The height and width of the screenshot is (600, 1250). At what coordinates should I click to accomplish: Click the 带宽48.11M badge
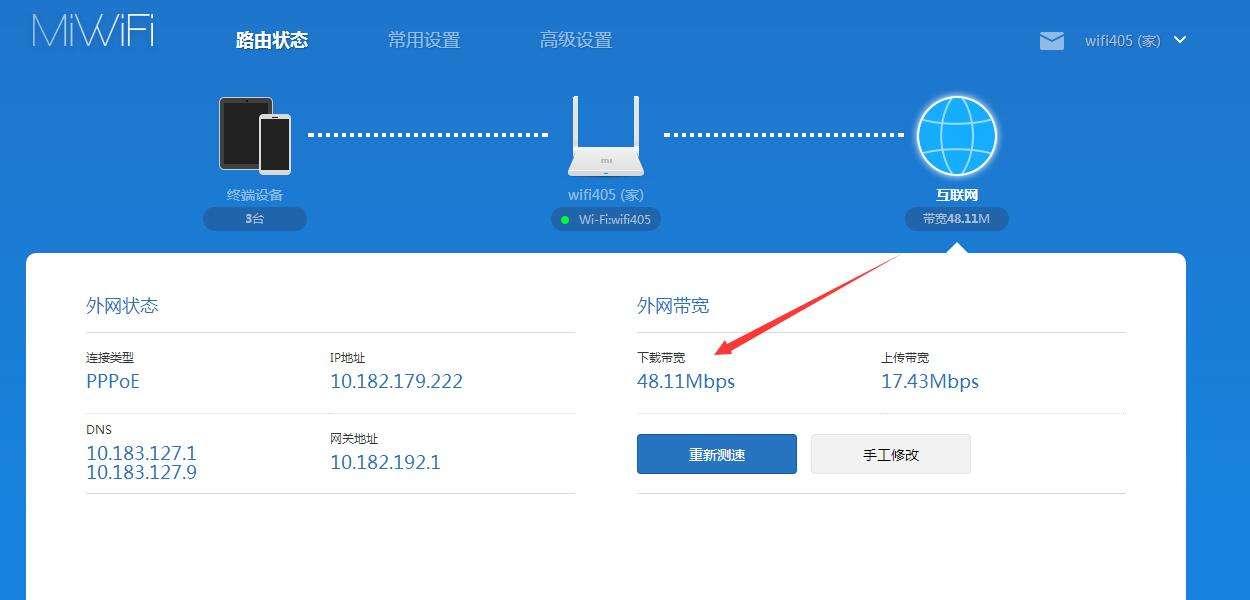coord(957,218)
